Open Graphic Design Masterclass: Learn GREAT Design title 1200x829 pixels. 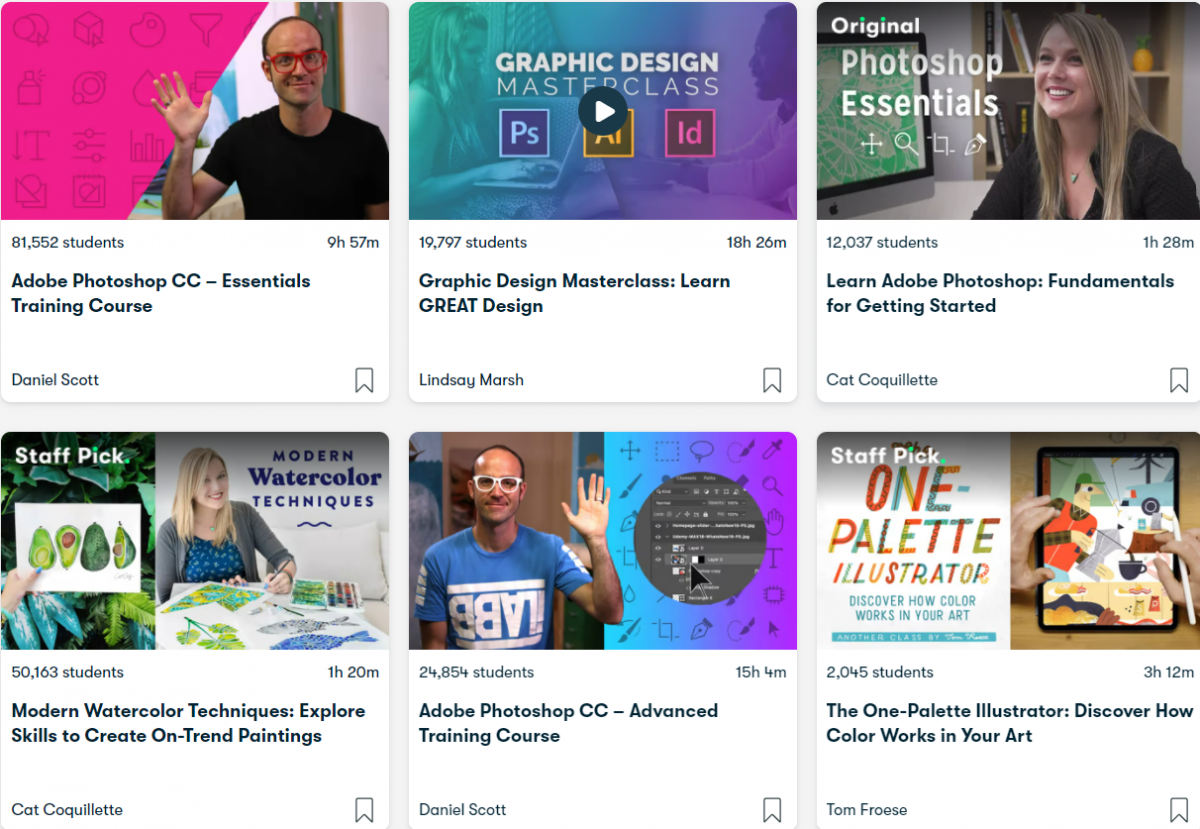(575, 293)
